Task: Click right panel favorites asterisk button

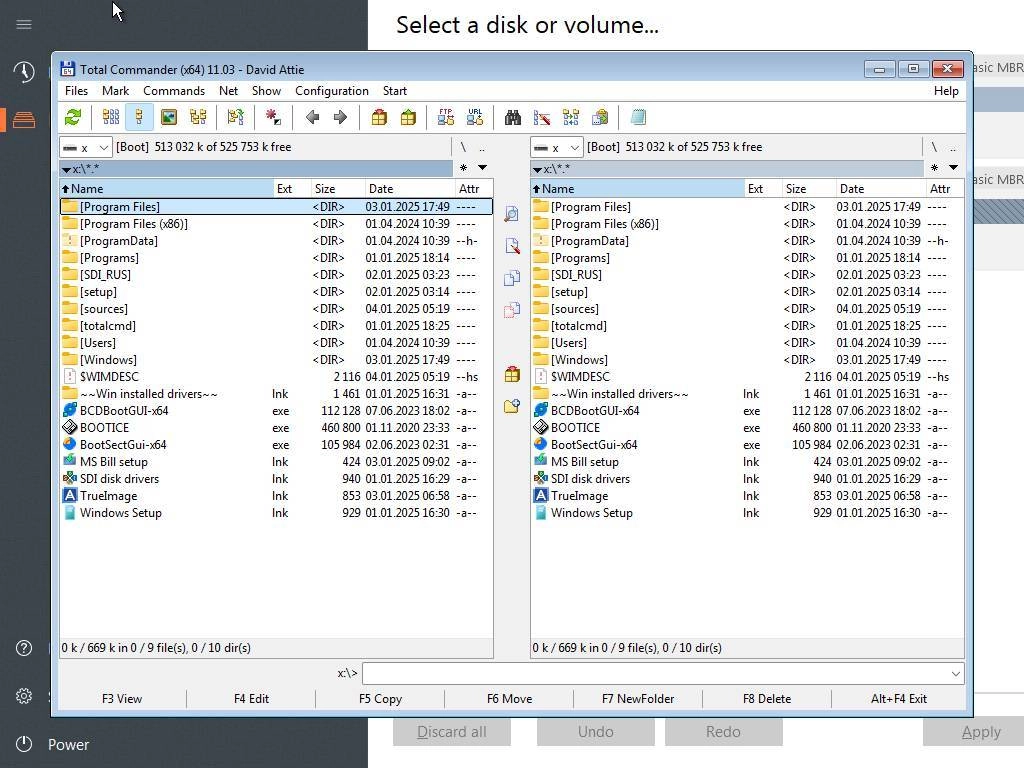Action: pos(935,168)
